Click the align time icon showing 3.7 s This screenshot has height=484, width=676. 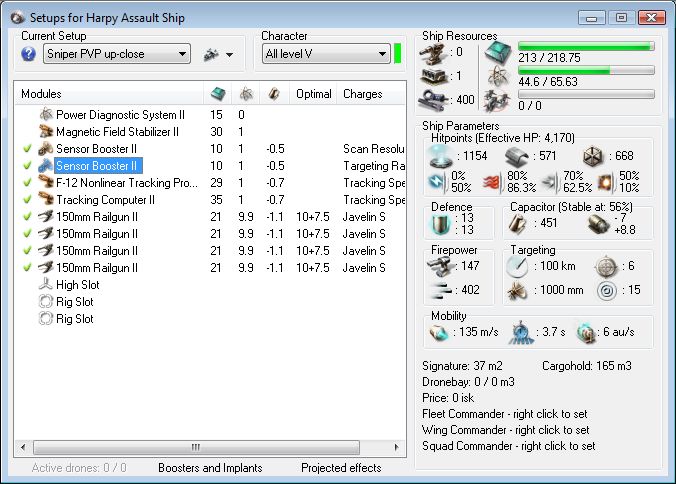521,332
